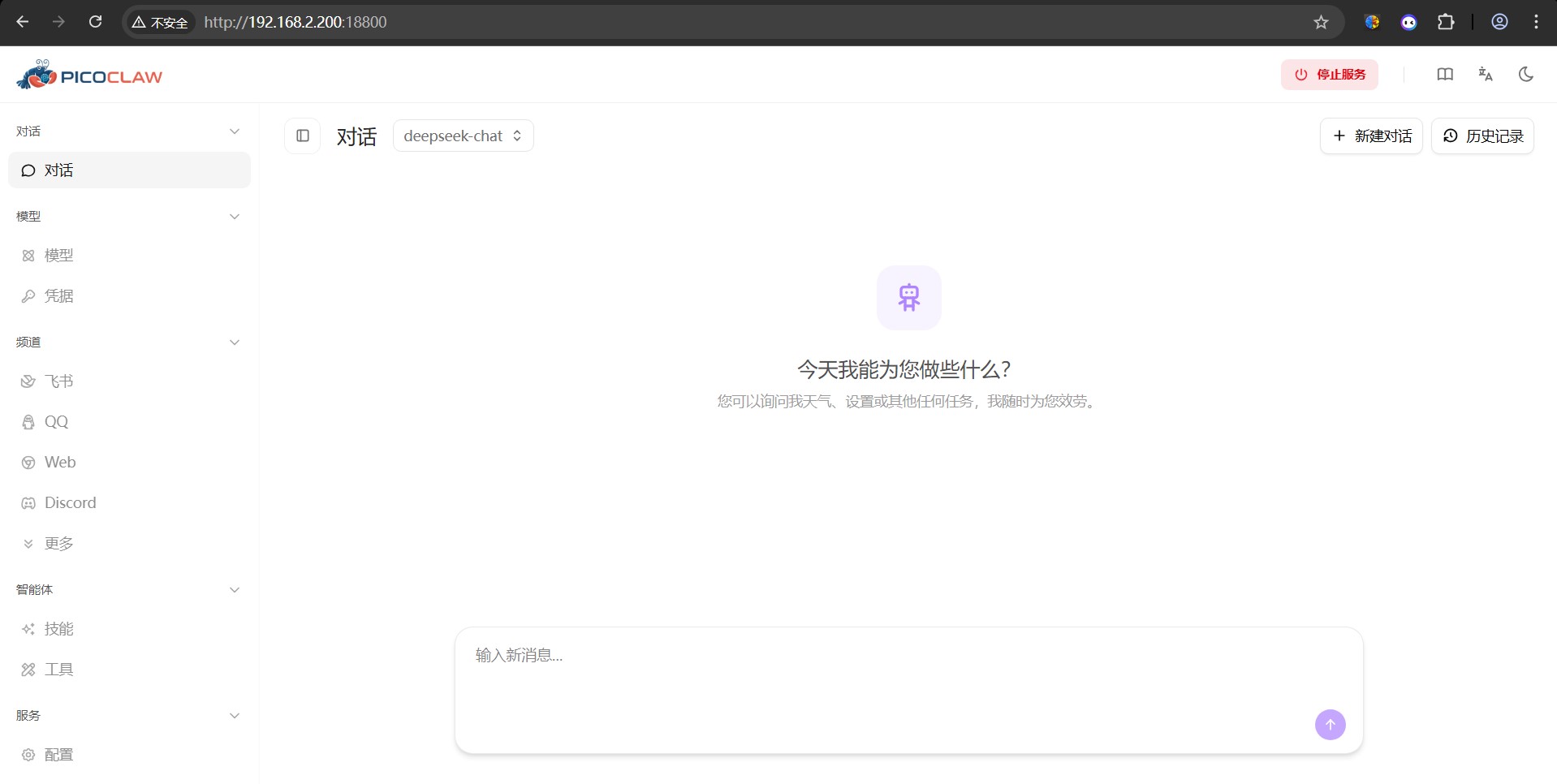Open the browser three-dot menu
1557x784 pixels.
coord(1536,22)
